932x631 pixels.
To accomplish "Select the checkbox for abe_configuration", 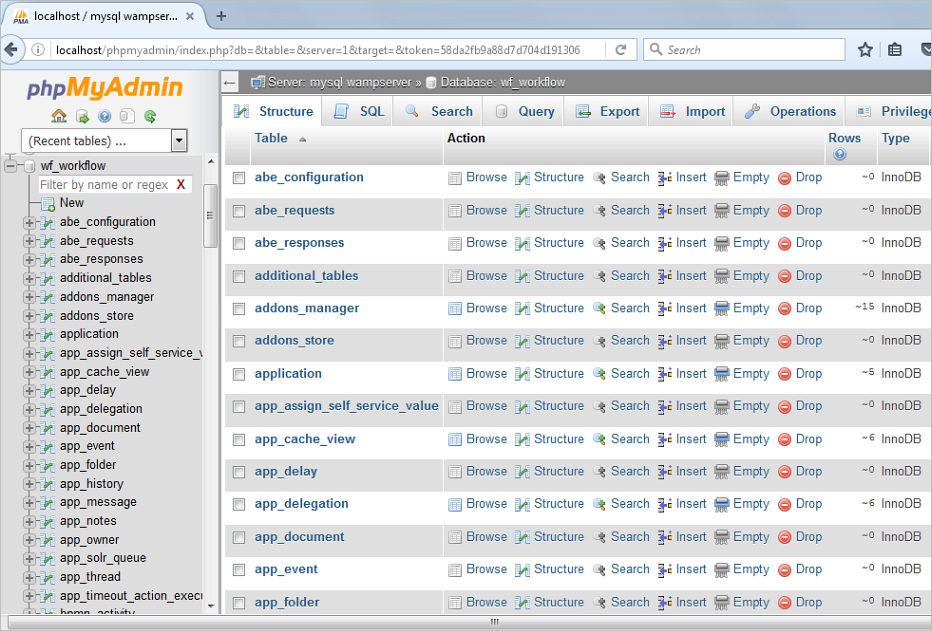I will (x=238, y=177).
